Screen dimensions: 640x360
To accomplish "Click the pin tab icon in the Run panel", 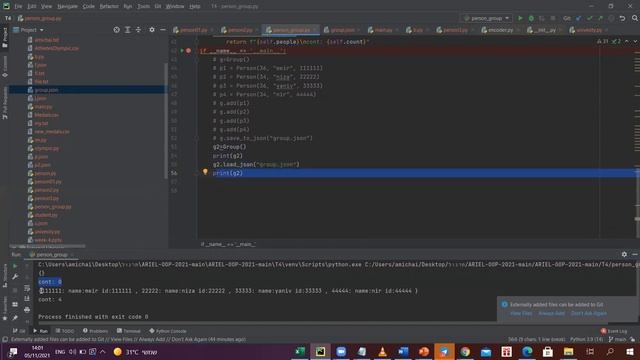I will pyautogui.click(x=15, y=318).
